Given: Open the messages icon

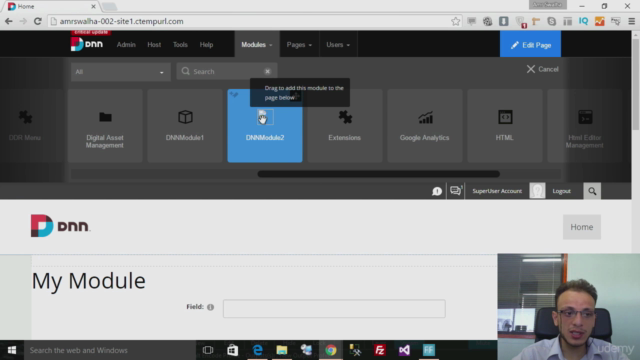Looking at the screenshot, I should coord(456,191).
